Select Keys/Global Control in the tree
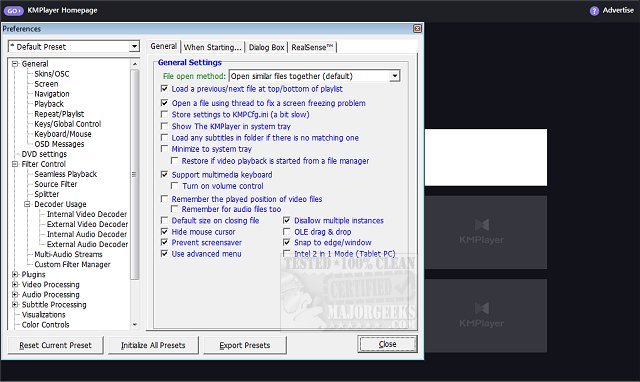This screenshot has height=382, width=640. [x=68, y=124]
